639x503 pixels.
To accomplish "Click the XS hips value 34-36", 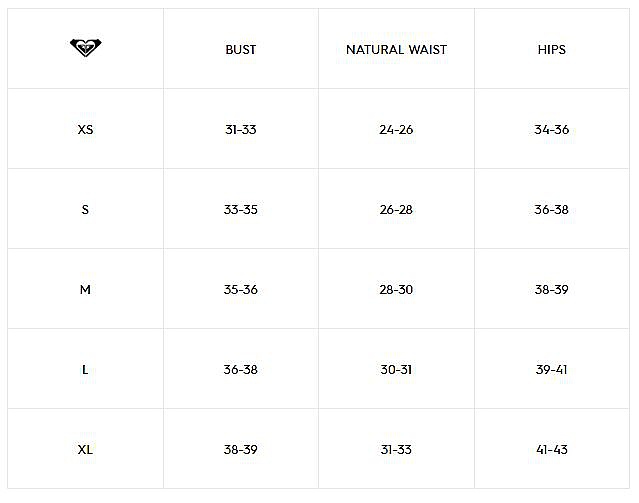I will 552,130.
